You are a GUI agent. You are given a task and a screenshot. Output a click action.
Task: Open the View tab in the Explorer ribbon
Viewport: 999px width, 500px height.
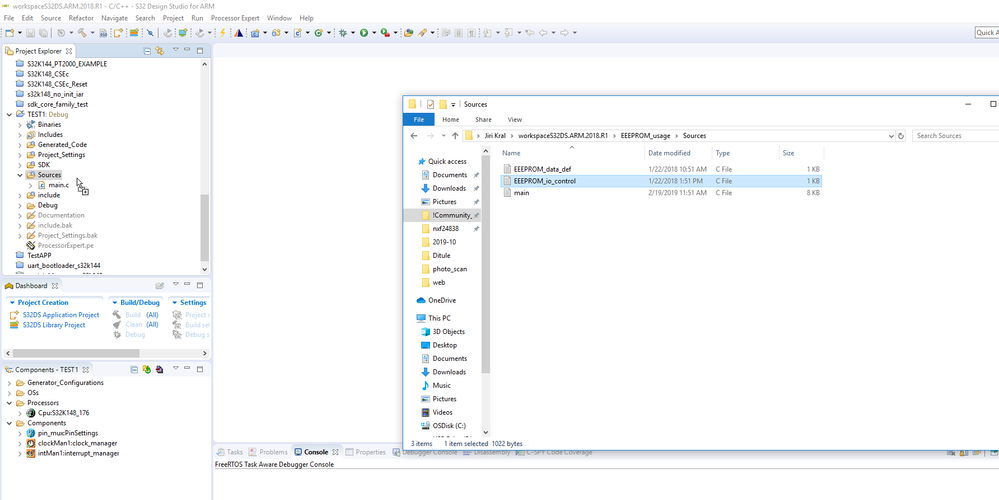pos(515,119)
